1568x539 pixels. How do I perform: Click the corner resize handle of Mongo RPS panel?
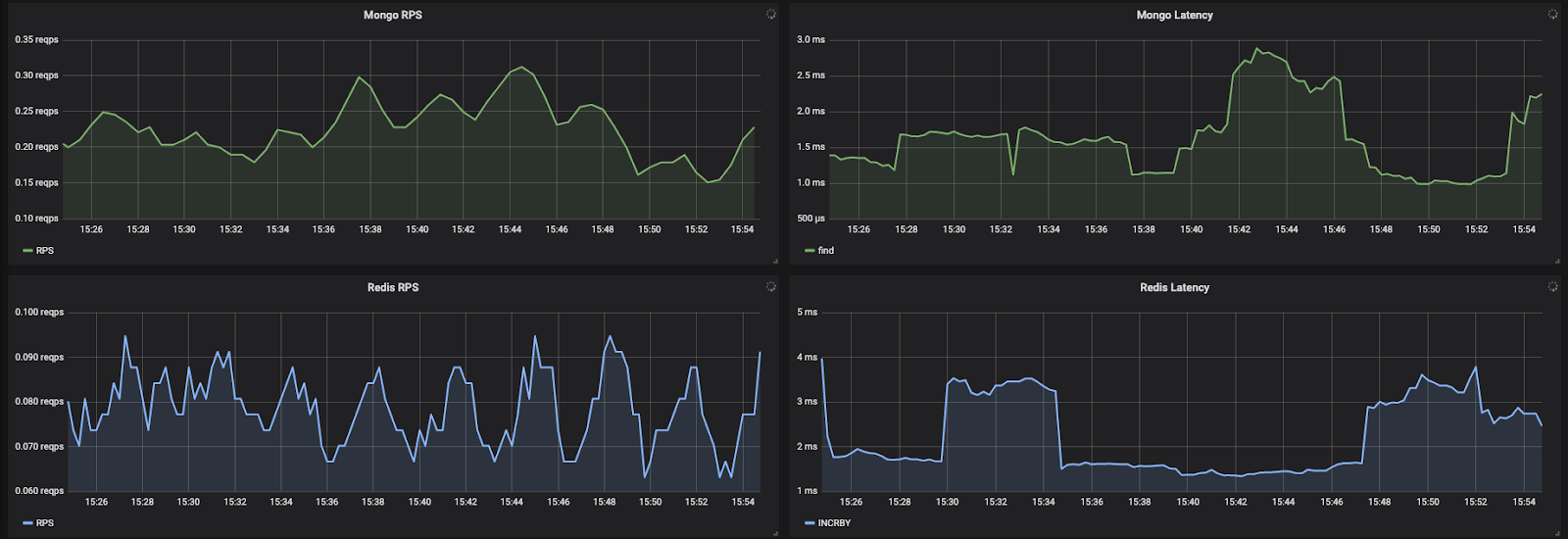[775, 261]
